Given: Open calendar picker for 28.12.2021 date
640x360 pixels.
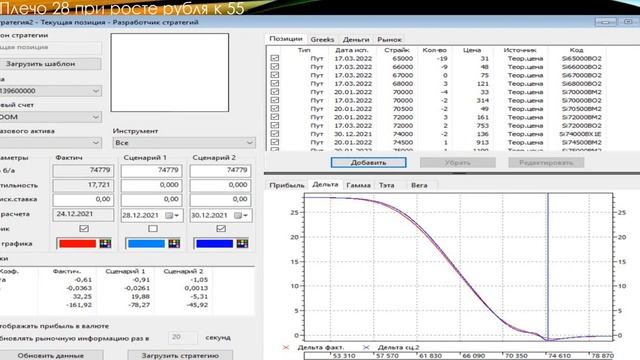Looking at the screenshot, I should point(172,216).
